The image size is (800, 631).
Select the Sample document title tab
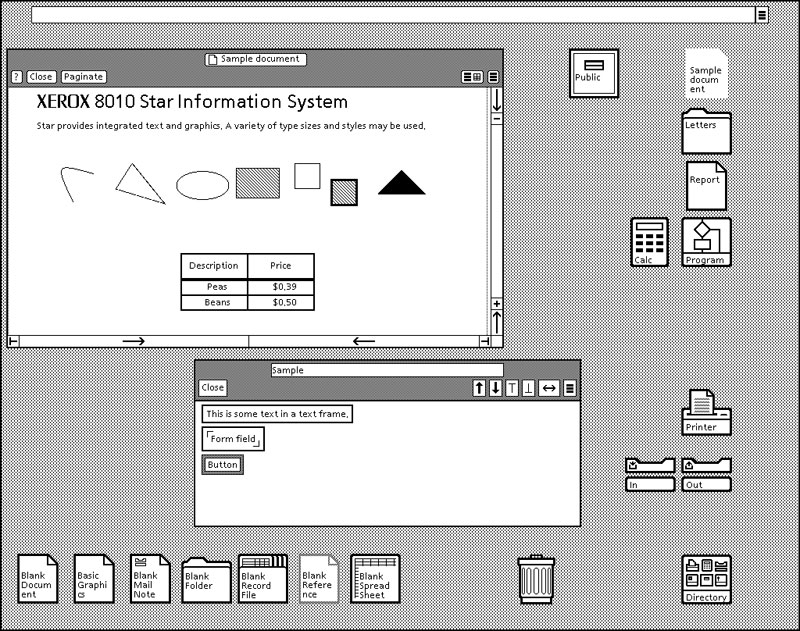click(x=255, y=59)
